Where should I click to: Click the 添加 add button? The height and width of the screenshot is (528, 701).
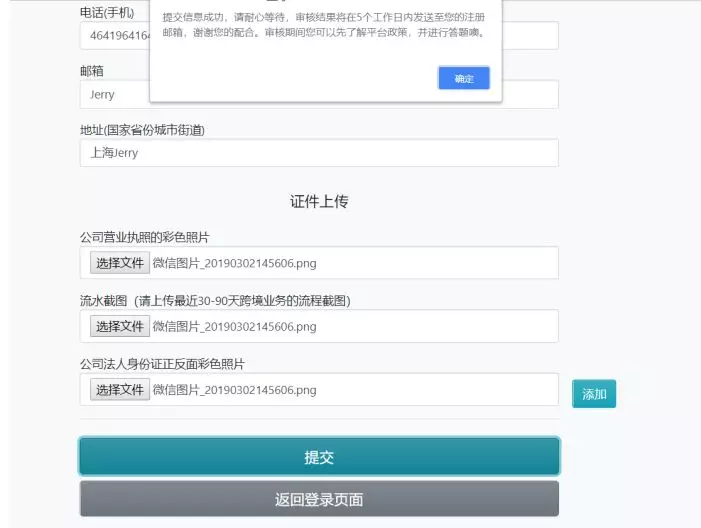pyautogui.click(x=594, y=394)
